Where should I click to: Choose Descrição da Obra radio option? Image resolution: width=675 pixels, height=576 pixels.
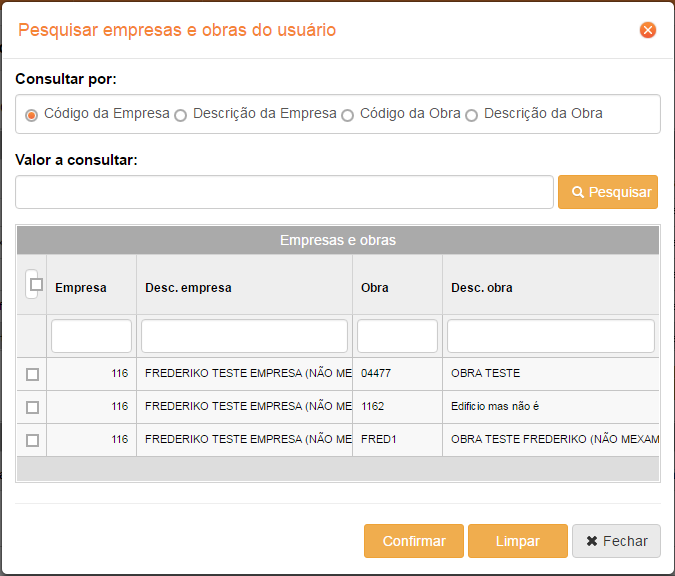472,115
